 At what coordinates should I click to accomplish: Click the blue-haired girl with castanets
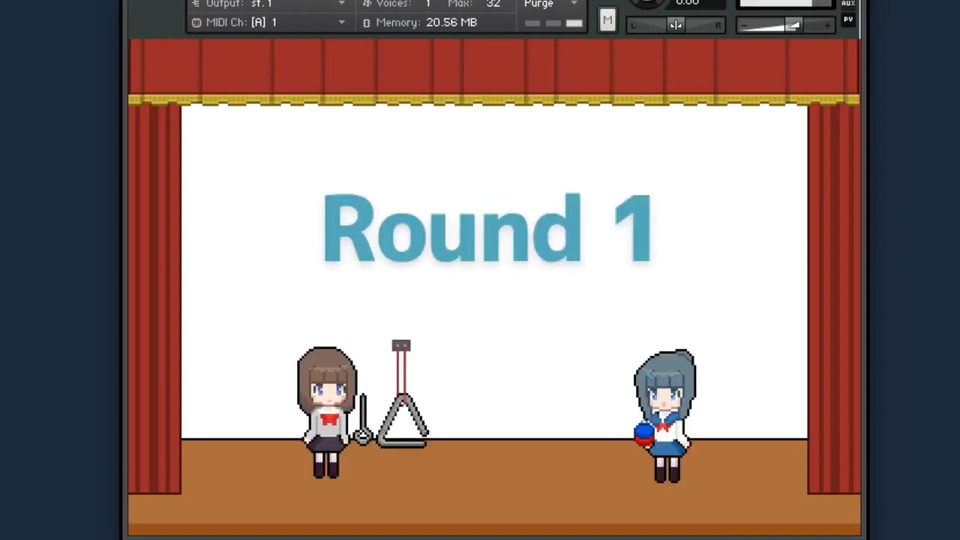coord(666,416)
